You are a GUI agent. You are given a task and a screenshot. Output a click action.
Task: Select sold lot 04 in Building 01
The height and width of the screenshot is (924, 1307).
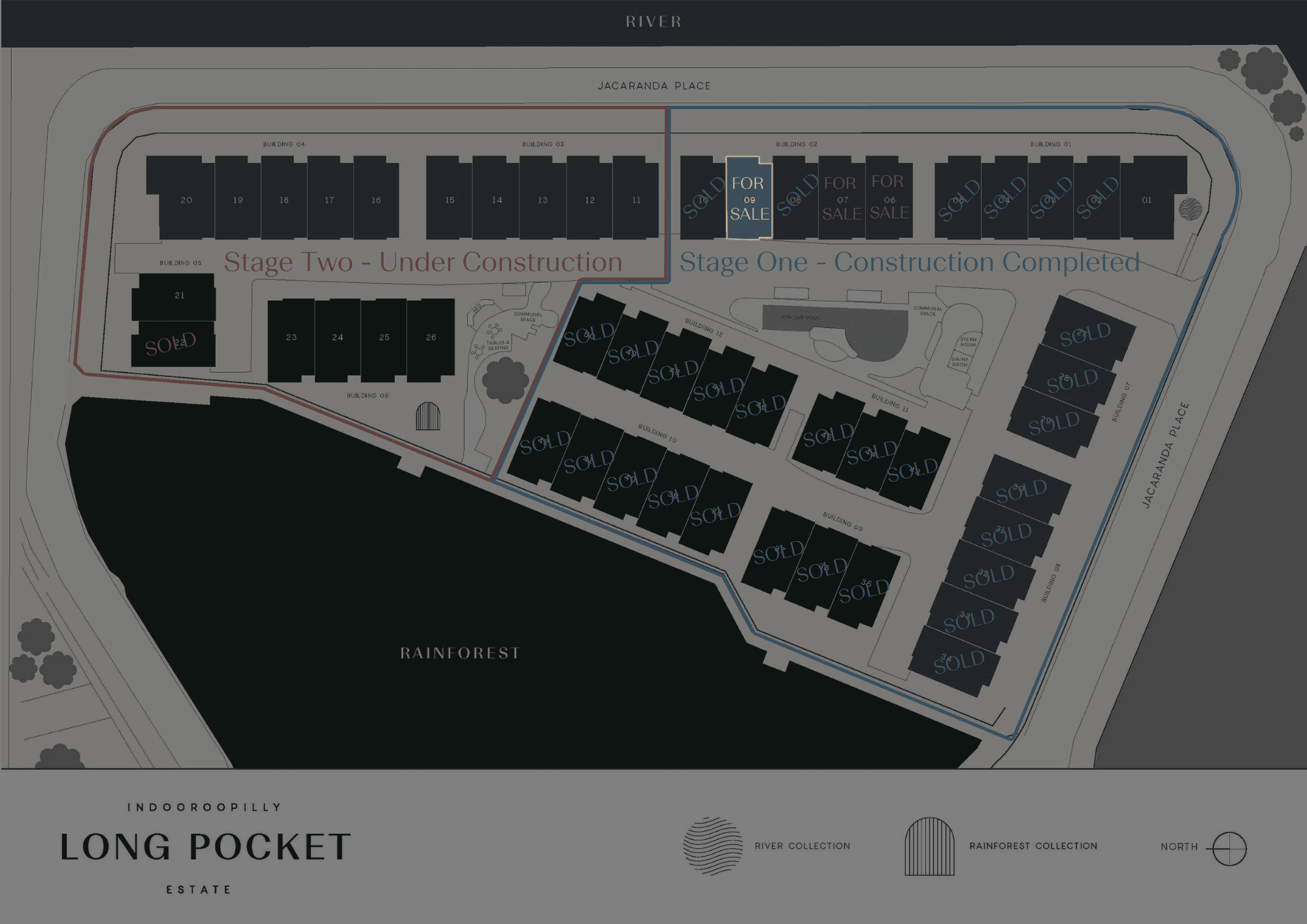coord(1004,198)
